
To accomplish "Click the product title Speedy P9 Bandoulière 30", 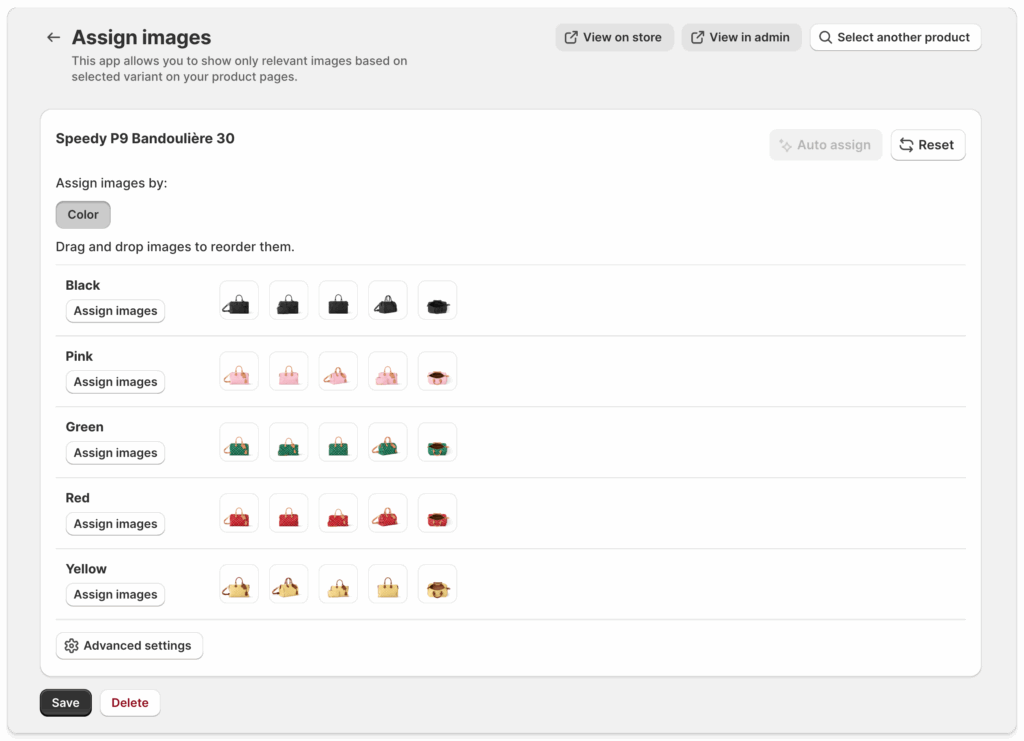I will tap(145, 138).
